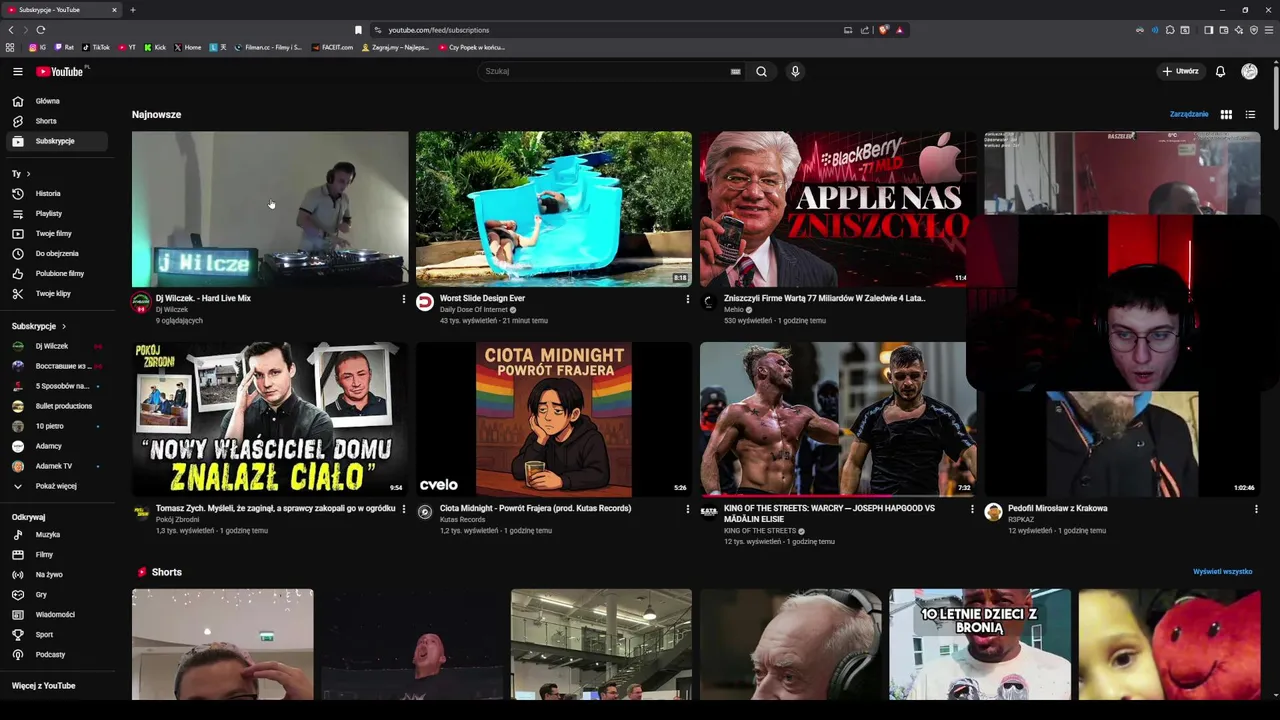Viewport: 1280px width, 720px height.
Task: Open the FACEIT.com bookmark
Action: (332, 47)
